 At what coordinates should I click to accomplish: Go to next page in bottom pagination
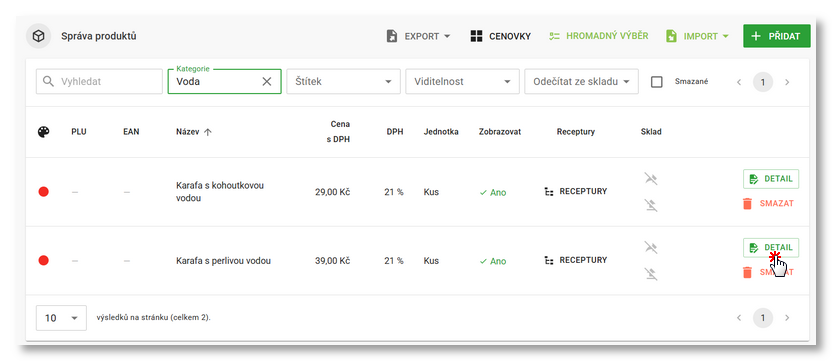(787, 318)
